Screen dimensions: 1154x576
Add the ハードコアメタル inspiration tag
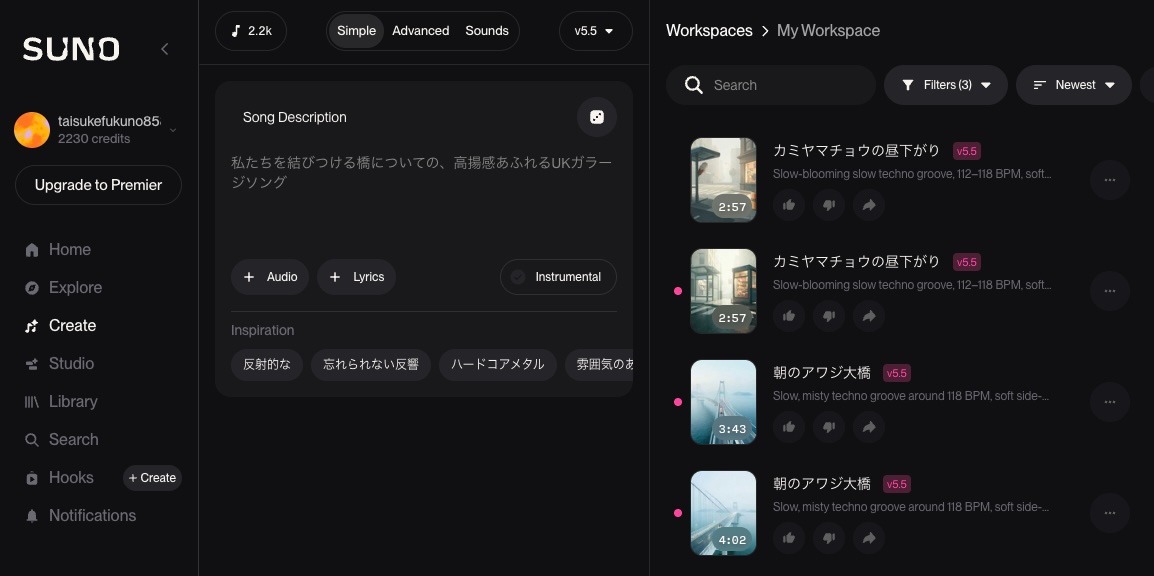click(497, 364)
